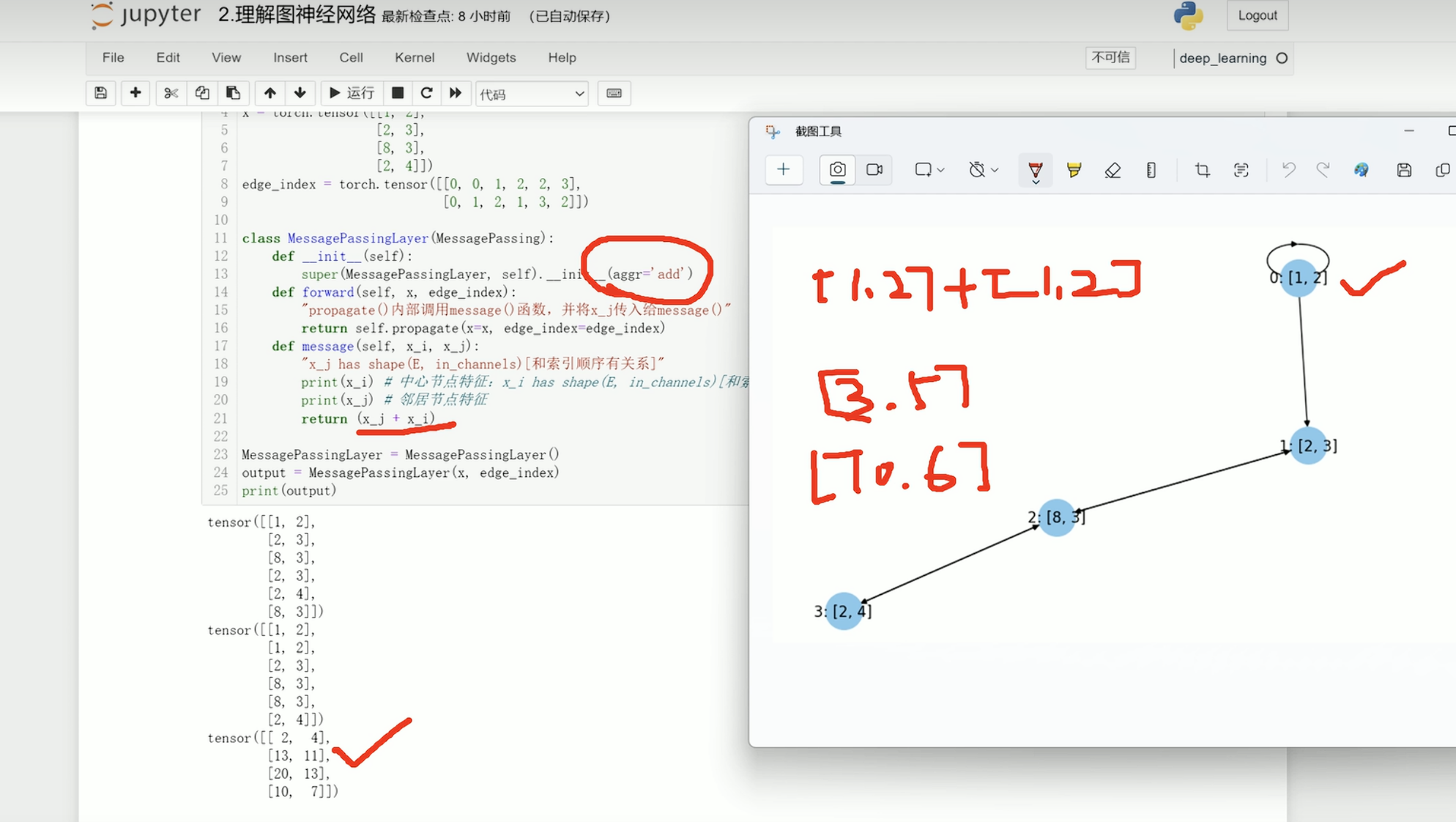The width and height of the screenshot is (1456, 822).
Task: Switch to video record mode
Action: (874, 170)
